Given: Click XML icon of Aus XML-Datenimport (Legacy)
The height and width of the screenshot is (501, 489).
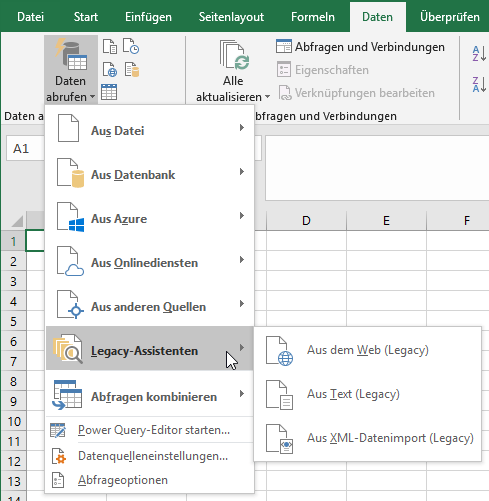Looking at the screenshot, I should point(279,439).
